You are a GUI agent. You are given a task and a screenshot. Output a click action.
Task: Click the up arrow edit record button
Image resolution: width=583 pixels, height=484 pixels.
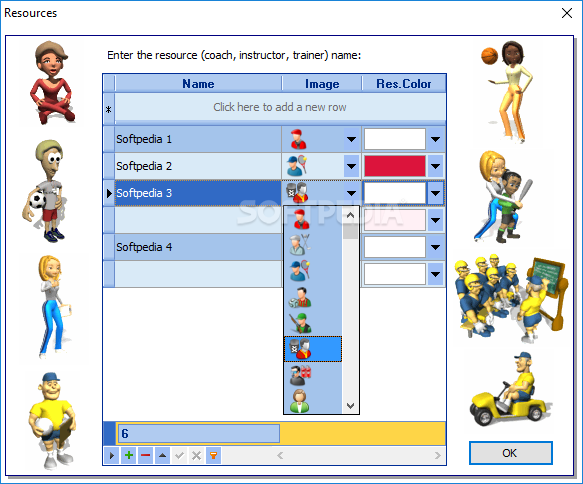point(162,455)
